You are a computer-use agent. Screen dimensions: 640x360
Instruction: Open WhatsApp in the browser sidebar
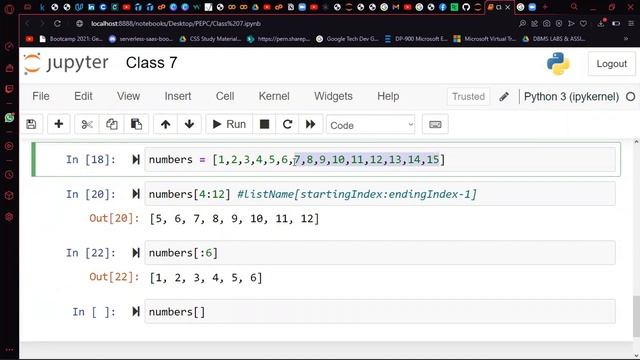(x=9, y=118)
